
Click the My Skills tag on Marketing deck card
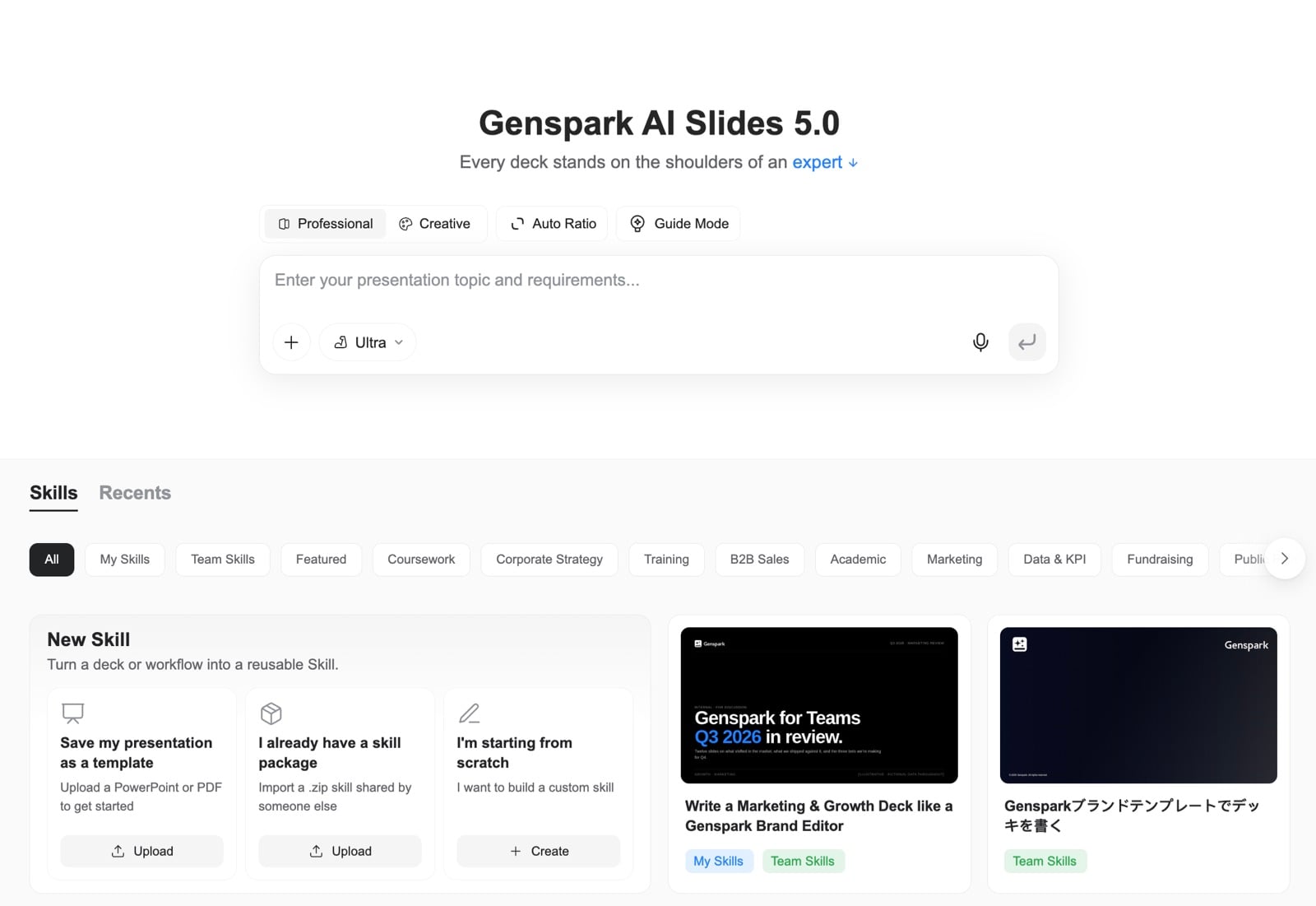coord(718,861)
